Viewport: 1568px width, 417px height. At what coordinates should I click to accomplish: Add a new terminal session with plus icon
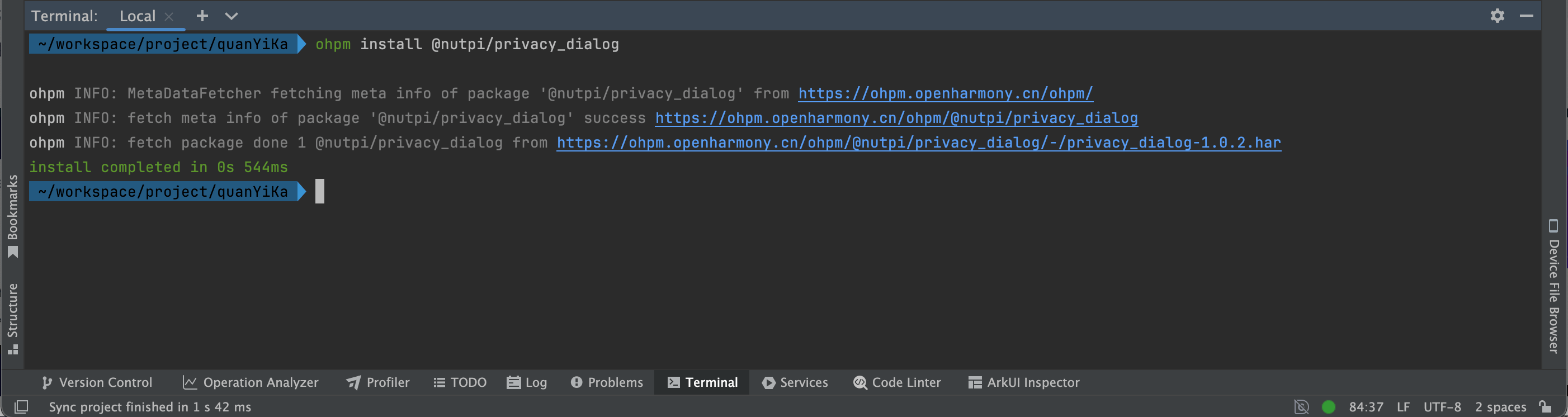202,16
